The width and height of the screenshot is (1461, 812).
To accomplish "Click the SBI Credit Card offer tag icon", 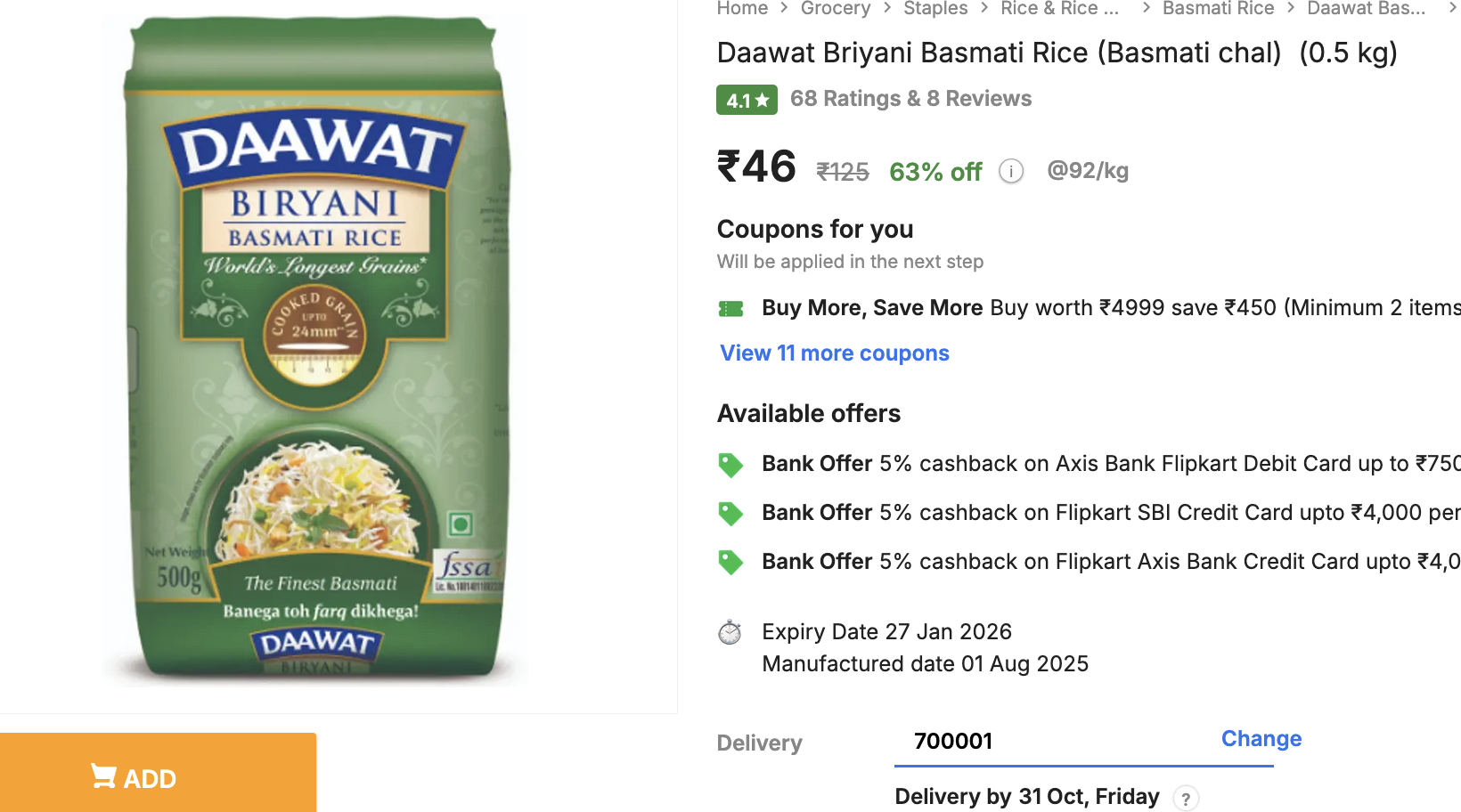I will [x=730, y=514].
